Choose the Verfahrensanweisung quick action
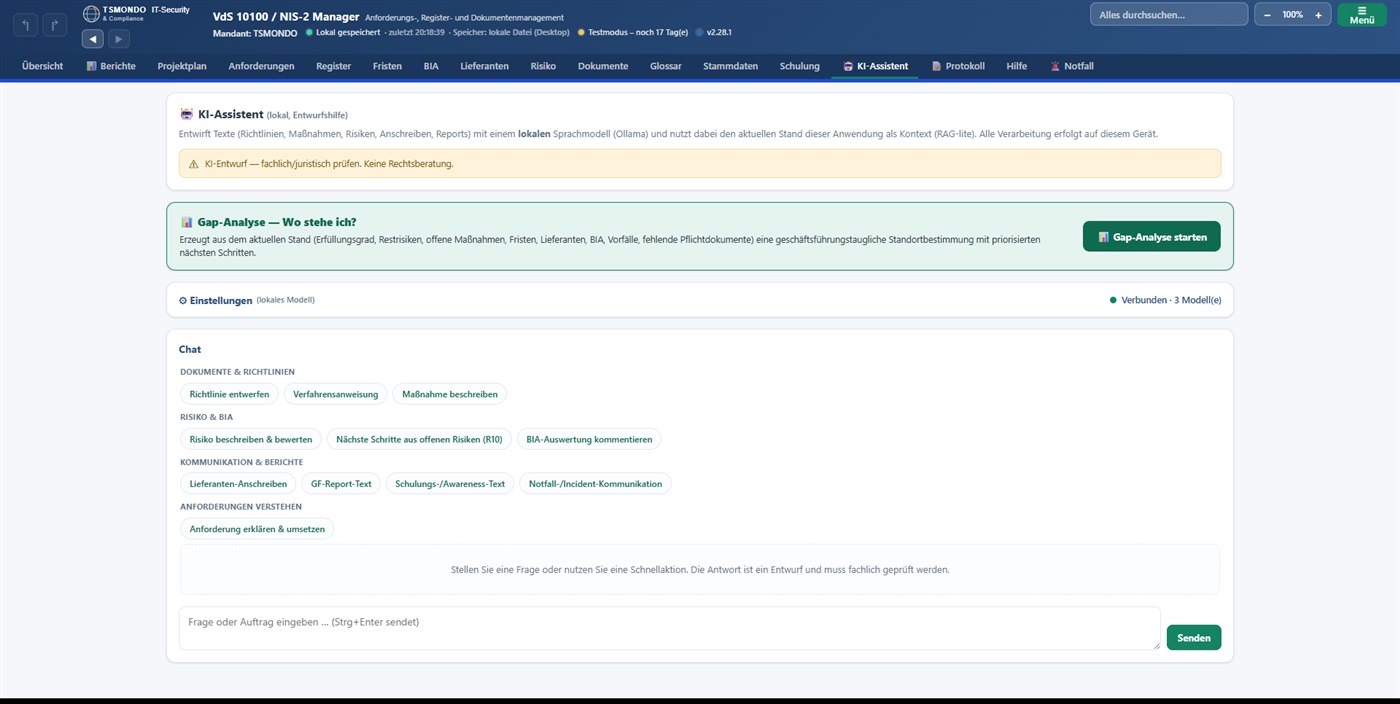Screen dimensions: 1400x704 (335, 394)
